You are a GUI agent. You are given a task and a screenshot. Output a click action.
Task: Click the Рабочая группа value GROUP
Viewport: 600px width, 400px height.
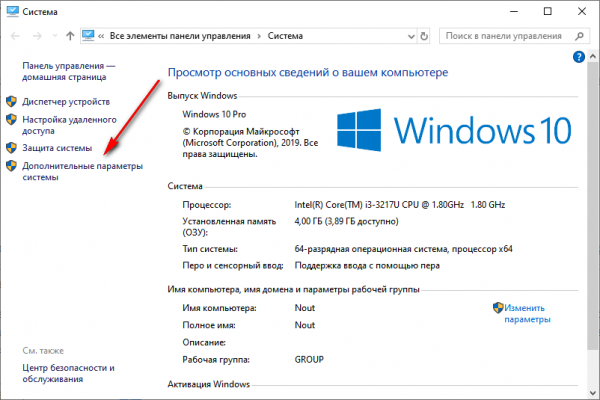pos(309,359)
